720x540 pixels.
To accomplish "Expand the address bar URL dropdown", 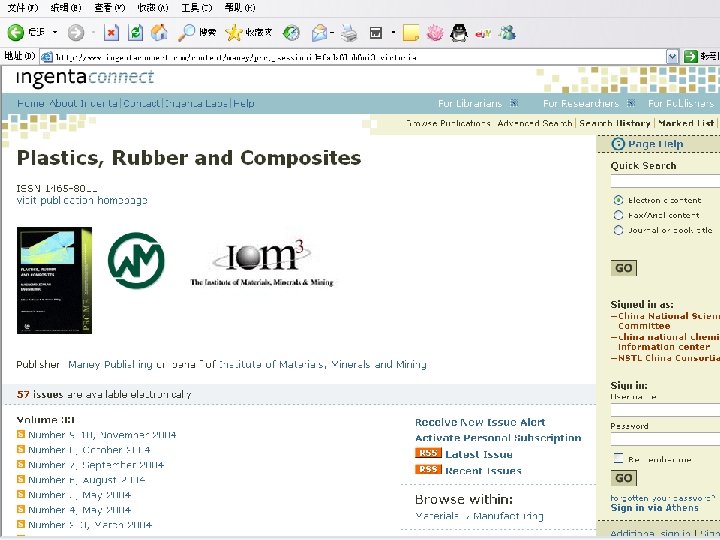I will (x=672, y=57).
